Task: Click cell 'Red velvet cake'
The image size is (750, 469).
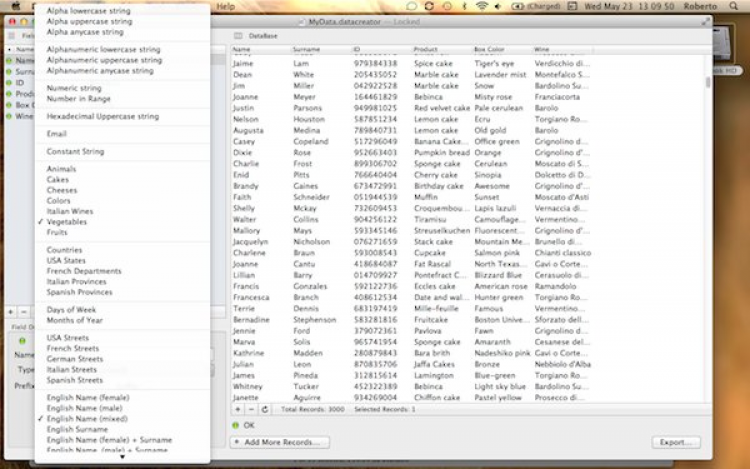Action: [x=442, y=108]
